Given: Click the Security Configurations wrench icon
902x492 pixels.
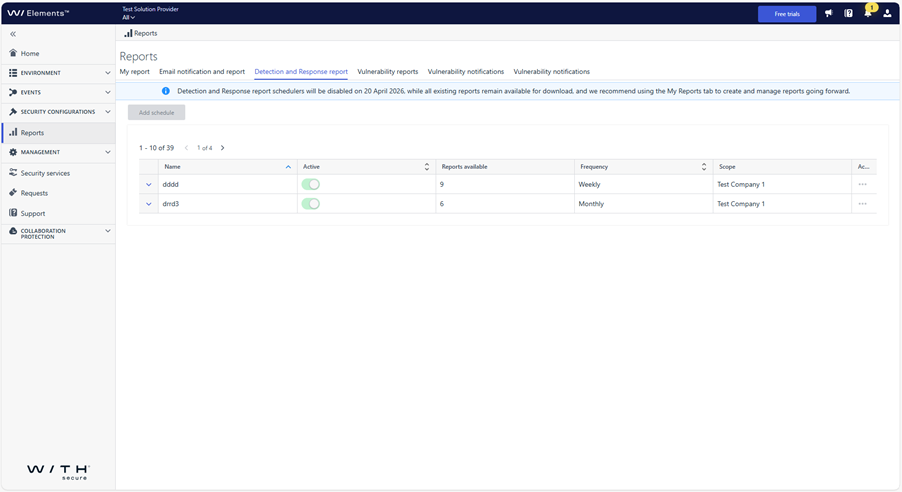Looking at the screenshot, I should point(13,112).
